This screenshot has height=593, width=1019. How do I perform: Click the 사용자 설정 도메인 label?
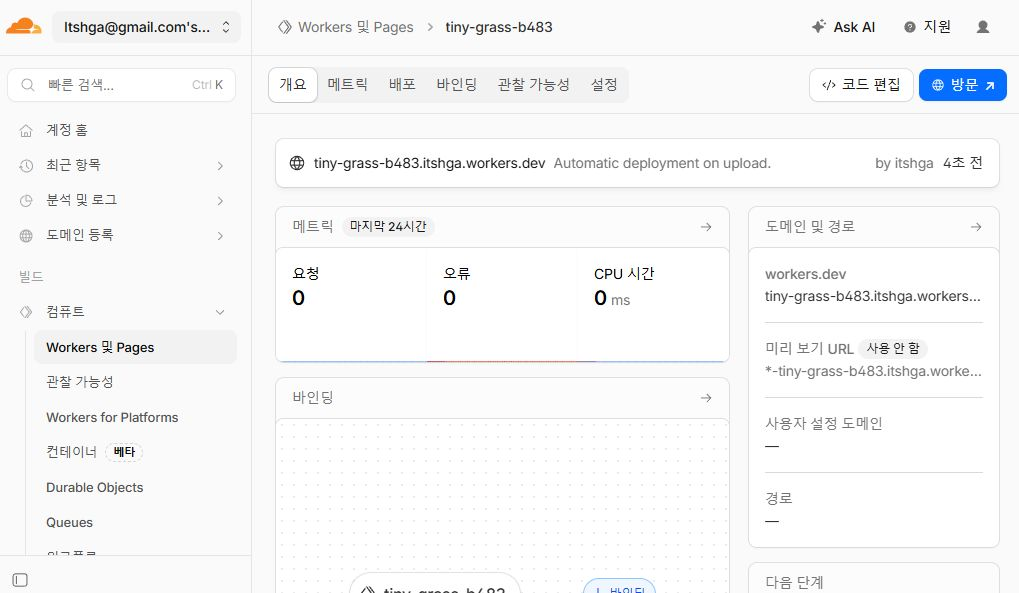point(823,424)
